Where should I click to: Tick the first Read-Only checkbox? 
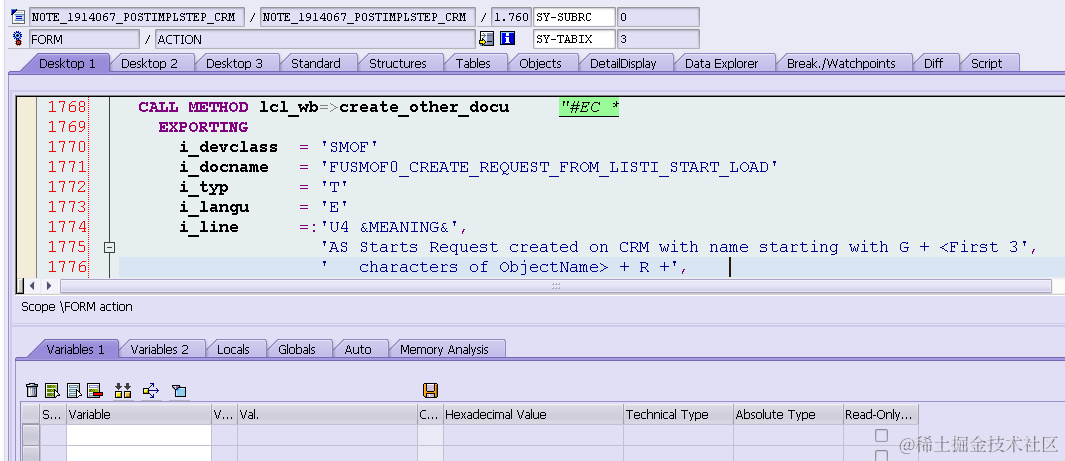(882, 435)
